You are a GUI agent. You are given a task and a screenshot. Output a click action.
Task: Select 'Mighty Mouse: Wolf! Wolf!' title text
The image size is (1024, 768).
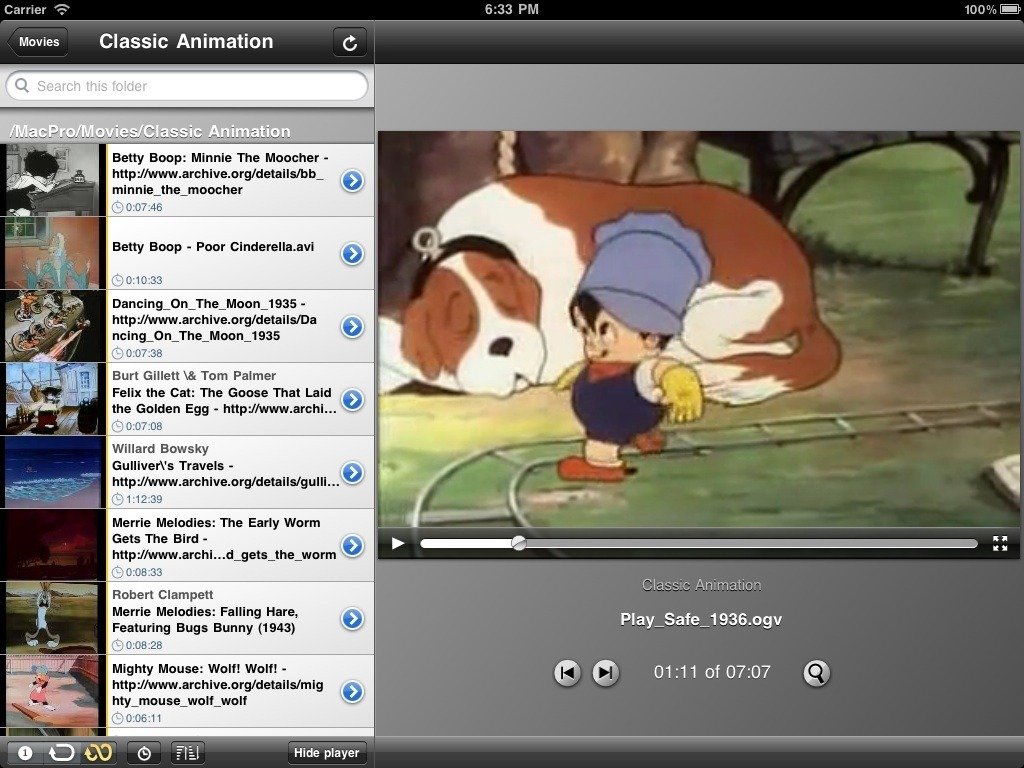[x=218, y=684]
